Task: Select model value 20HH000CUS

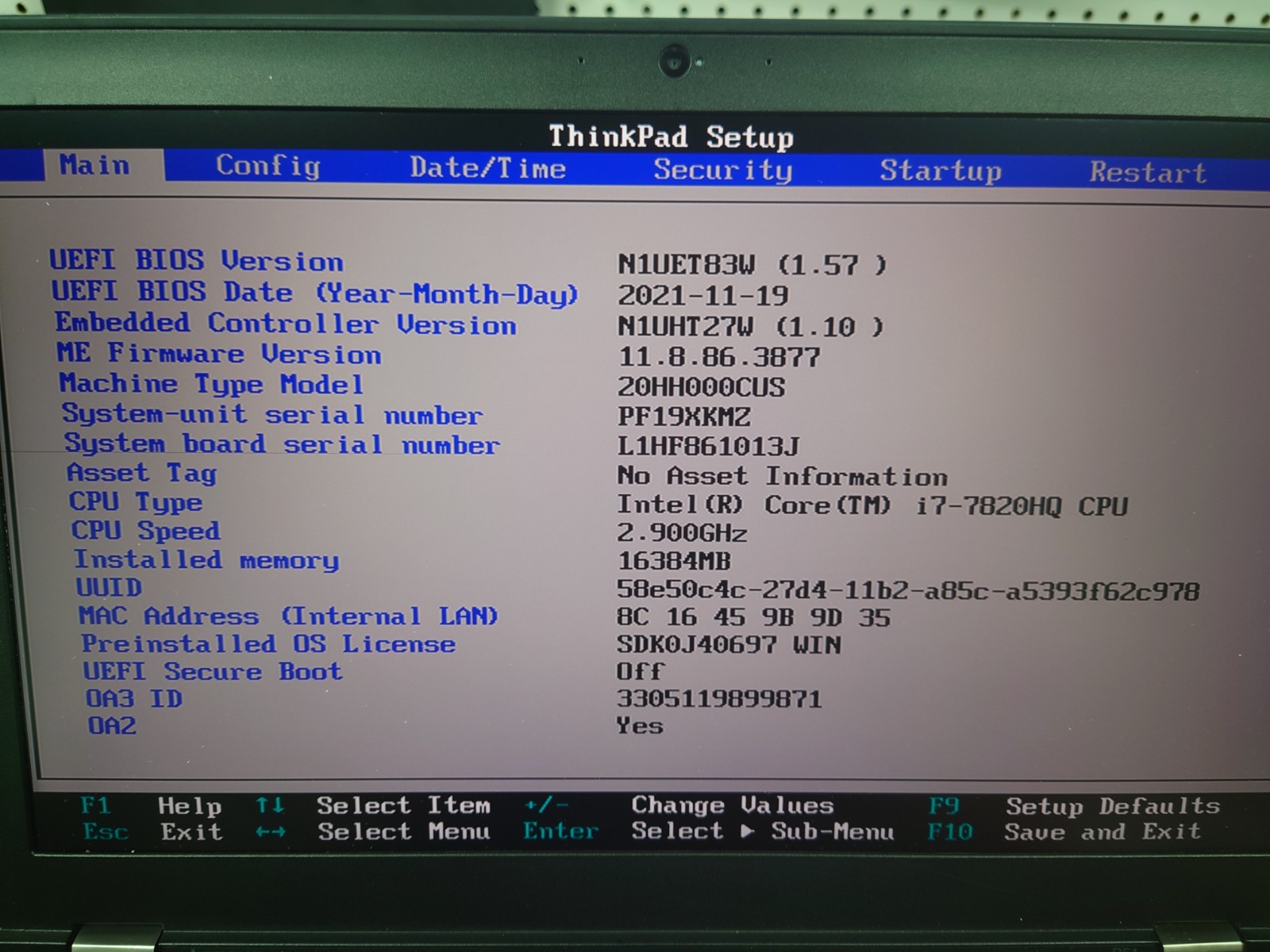Action: (x=702, y=386)
